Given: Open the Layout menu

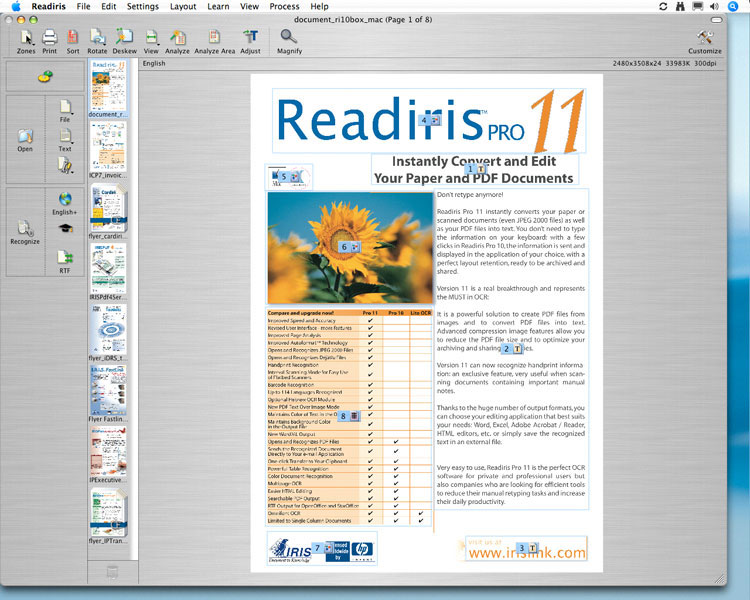Looking at the screenshot, I should (x=183, y=6).
